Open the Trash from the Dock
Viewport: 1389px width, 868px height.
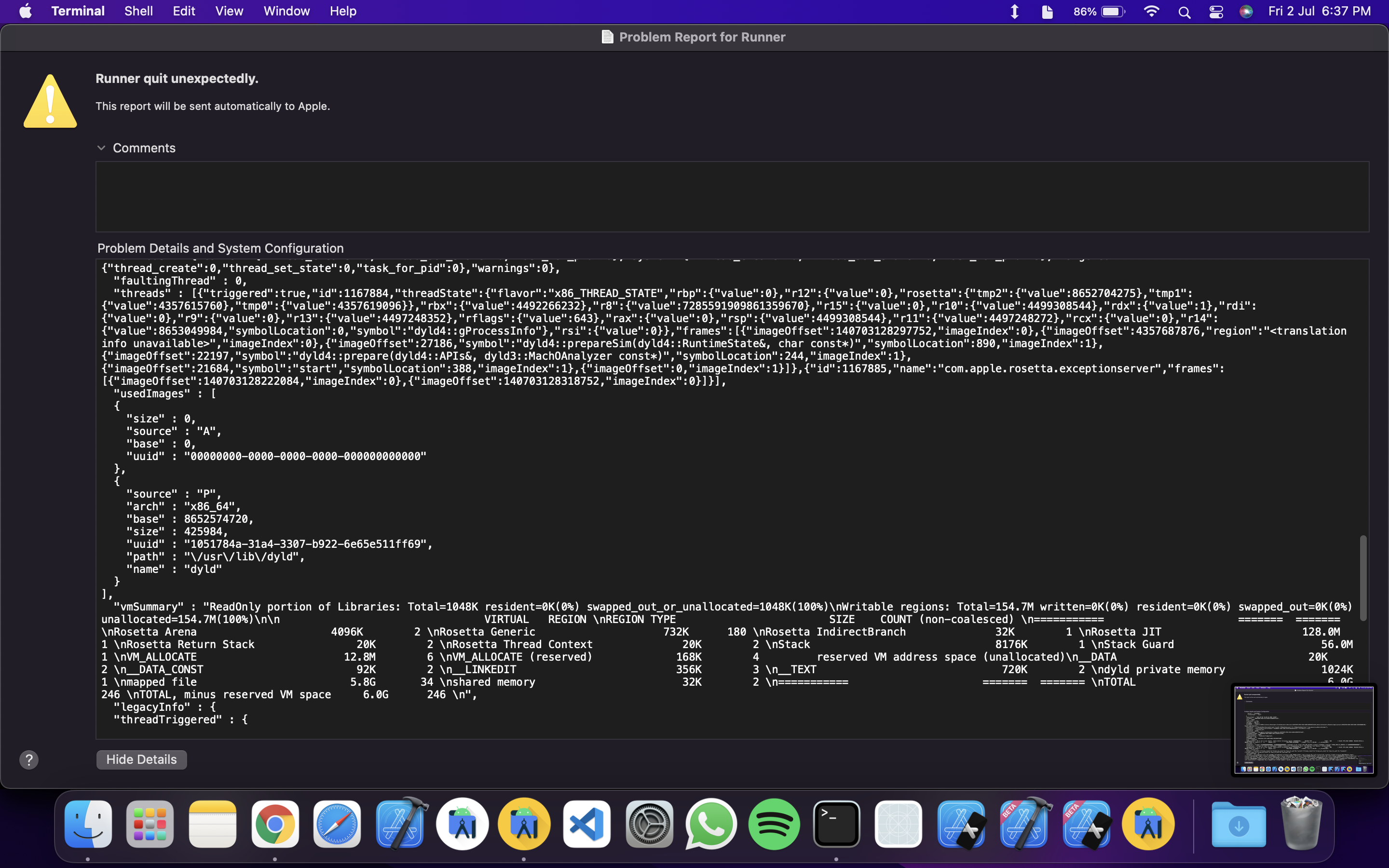coord(1301,824)
